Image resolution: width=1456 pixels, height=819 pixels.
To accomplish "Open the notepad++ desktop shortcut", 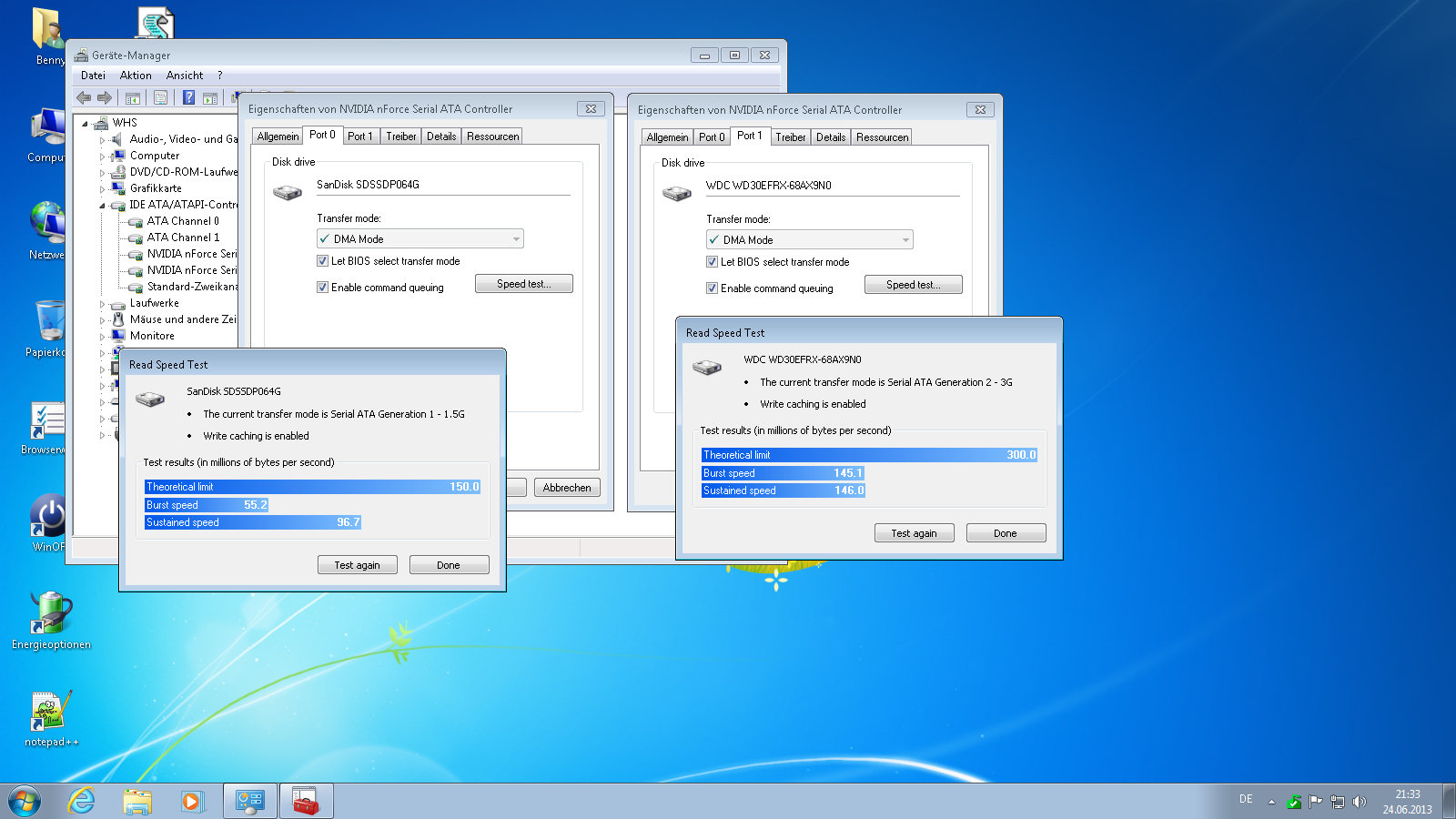I will tap(51, 714).
